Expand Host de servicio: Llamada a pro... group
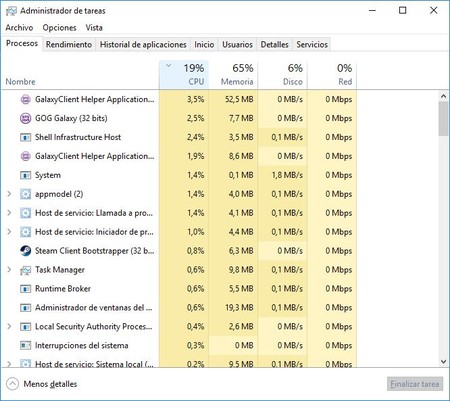This screenshot has height=401, width=450. (9, 213)
